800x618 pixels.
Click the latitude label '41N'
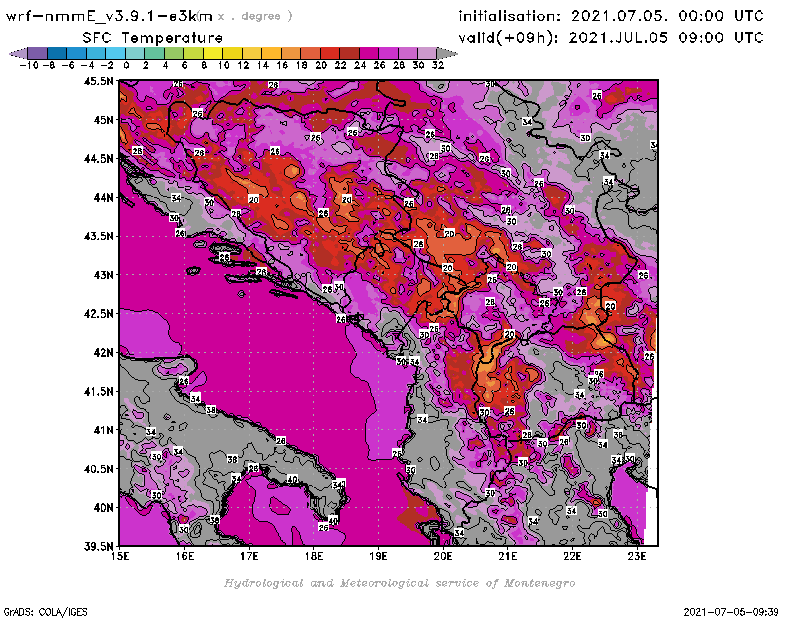(103, 430)
